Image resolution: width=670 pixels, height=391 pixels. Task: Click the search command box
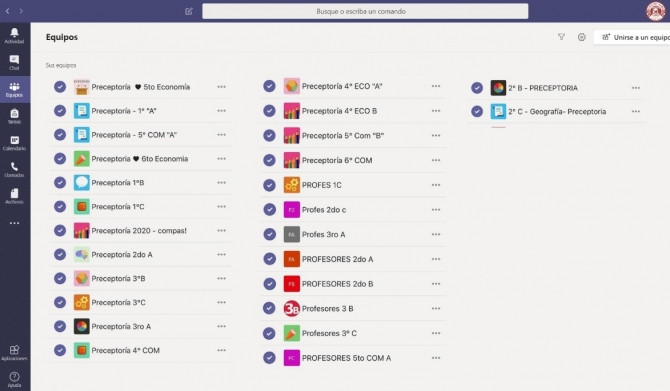365,11
